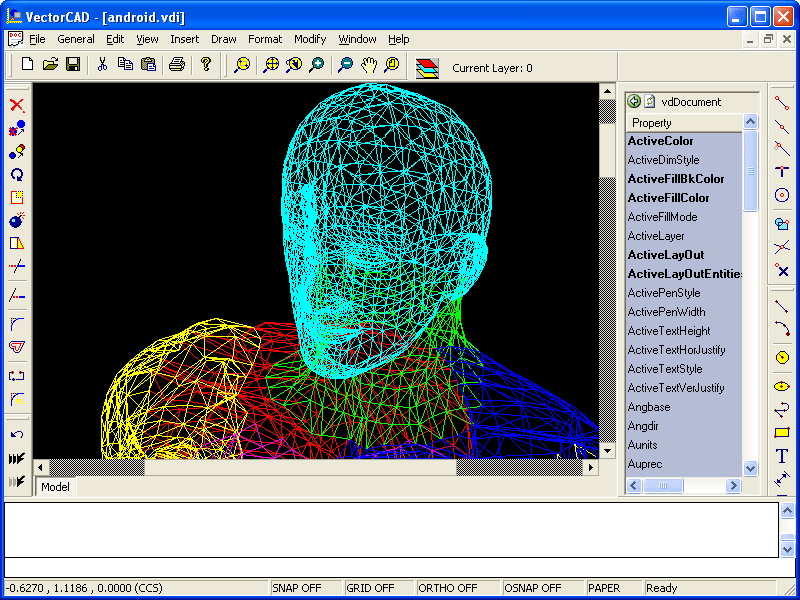Toggle ORTHO OFF in status bar
Screen dimensions: 800x600
(x=458, y=588)
